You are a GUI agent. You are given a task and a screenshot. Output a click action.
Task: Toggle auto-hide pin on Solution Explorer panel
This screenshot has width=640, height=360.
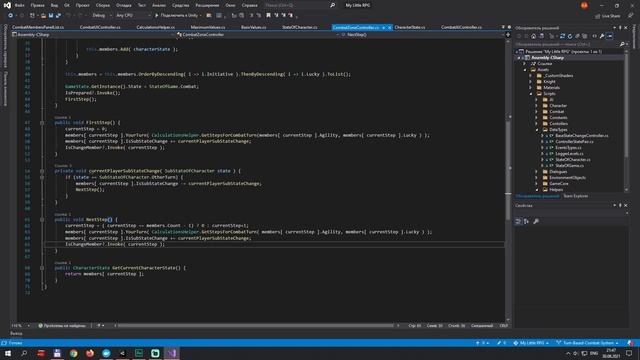pos(620,28)
